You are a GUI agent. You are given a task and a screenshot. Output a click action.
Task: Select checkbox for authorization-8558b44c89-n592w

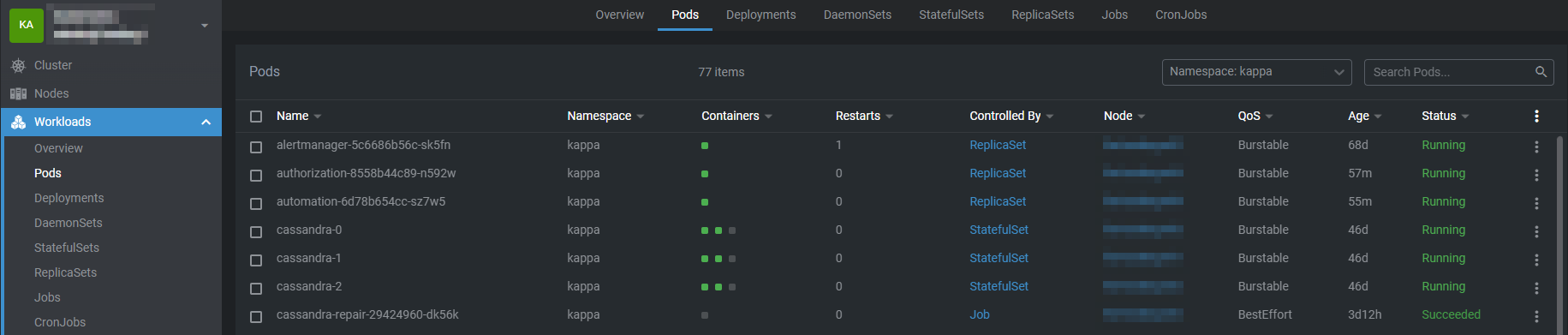(256, 176)
